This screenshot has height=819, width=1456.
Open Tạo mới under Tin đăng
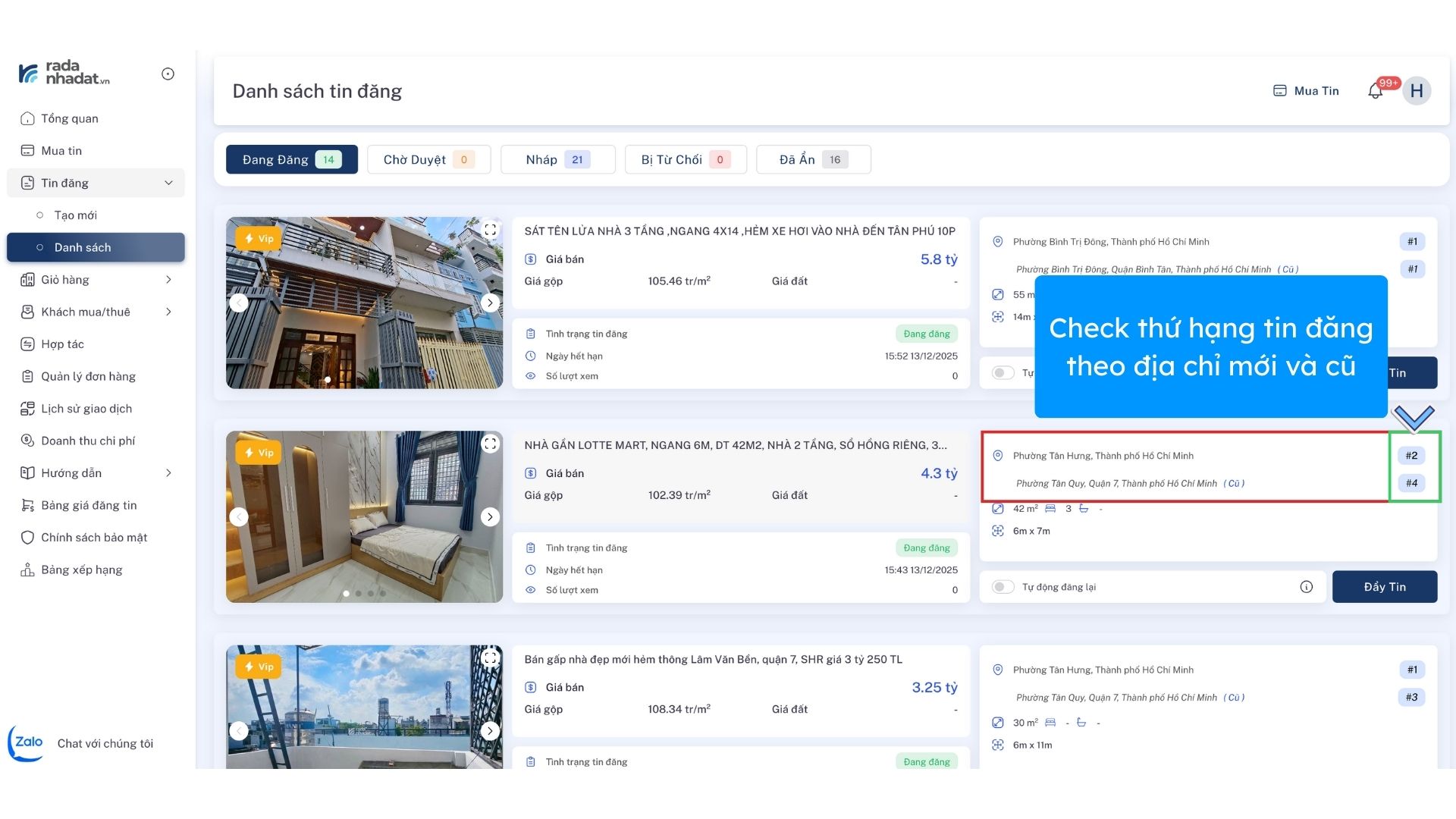pos(76,215)
